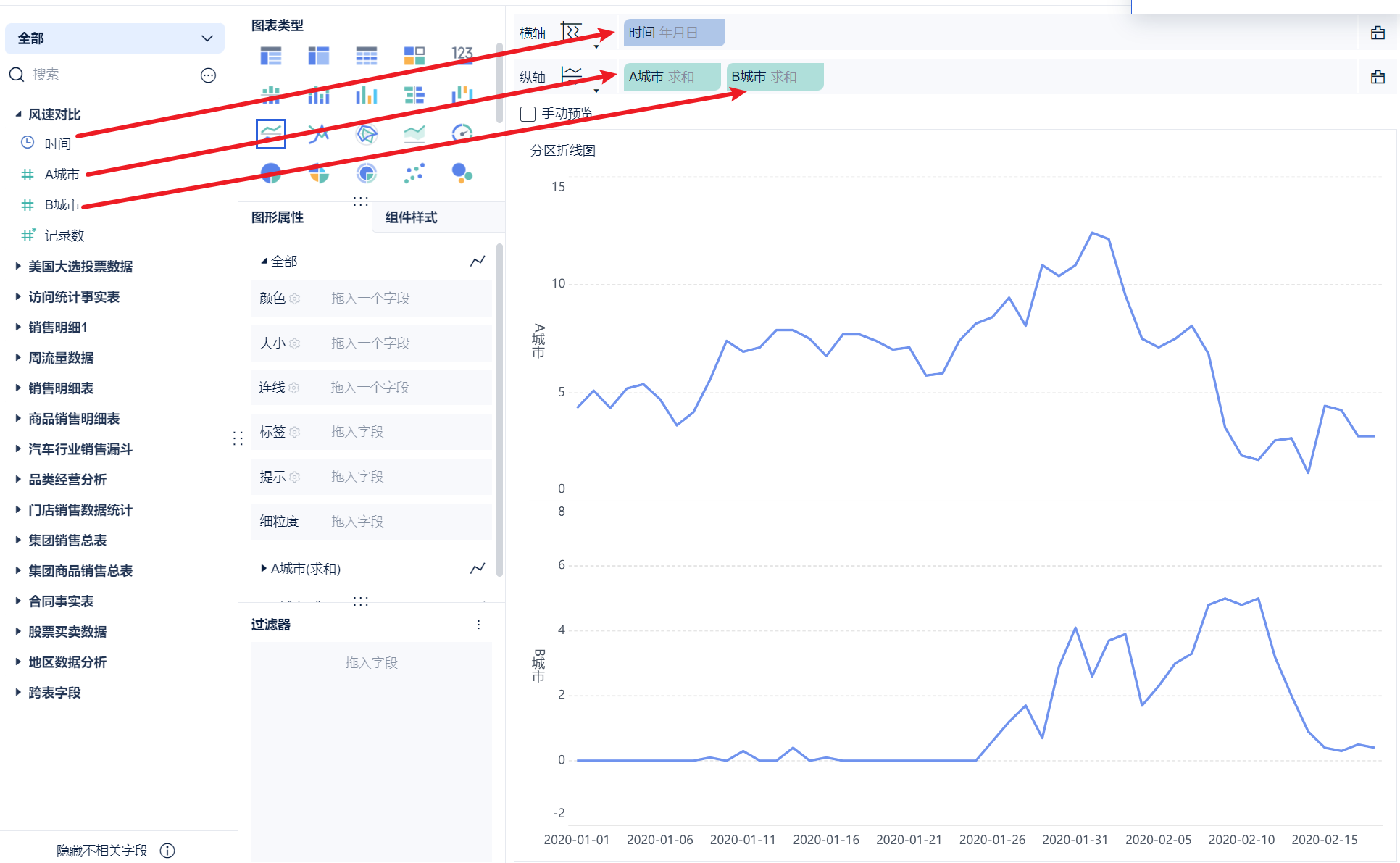Screen dimensions: 1400x863
Task: Select the waterfall chart type icon
Action: [462, 95]
